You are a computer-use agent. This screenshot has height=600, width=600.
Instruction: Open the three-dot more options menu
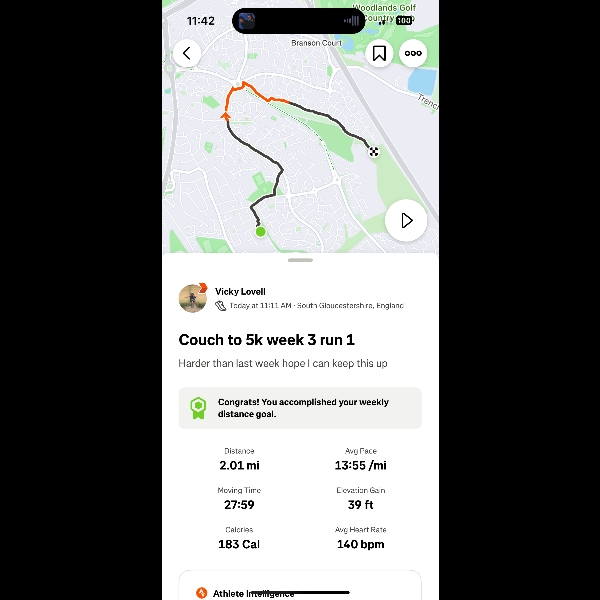[413, 53]
